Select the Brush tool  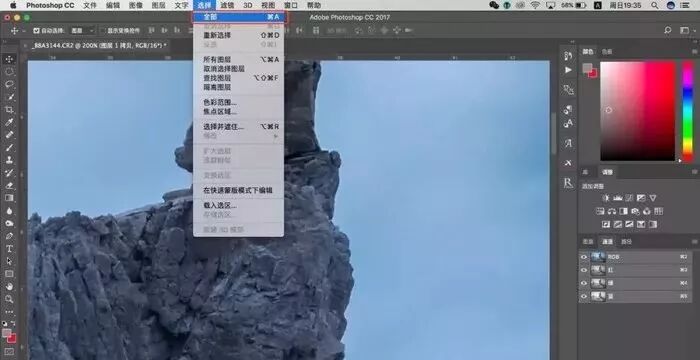tap(9, 147)
